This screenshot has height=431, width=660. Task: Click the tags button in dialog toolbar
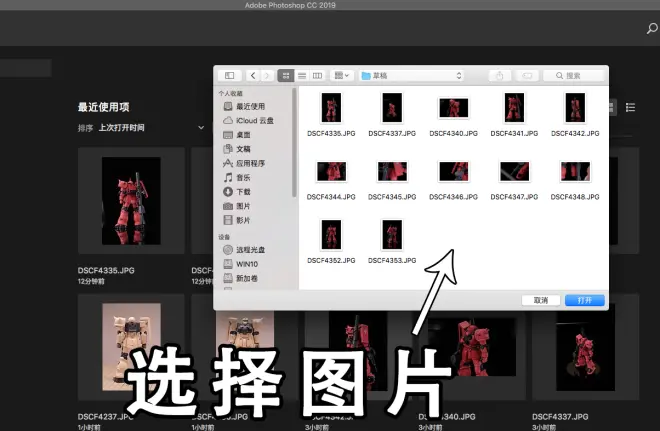click(527, 76)
